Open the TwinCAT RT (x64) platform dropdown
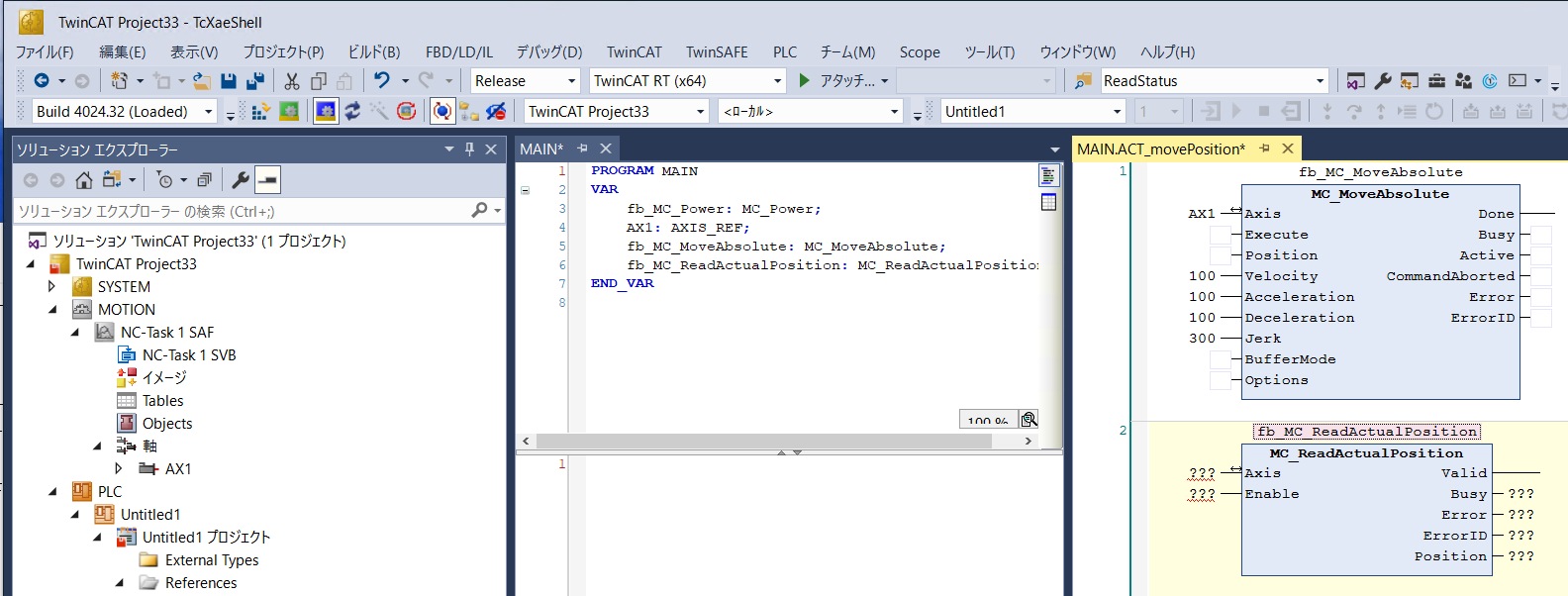Viewport: 1568px width, 596px height. pyautogui.click(x=777, y=81)
